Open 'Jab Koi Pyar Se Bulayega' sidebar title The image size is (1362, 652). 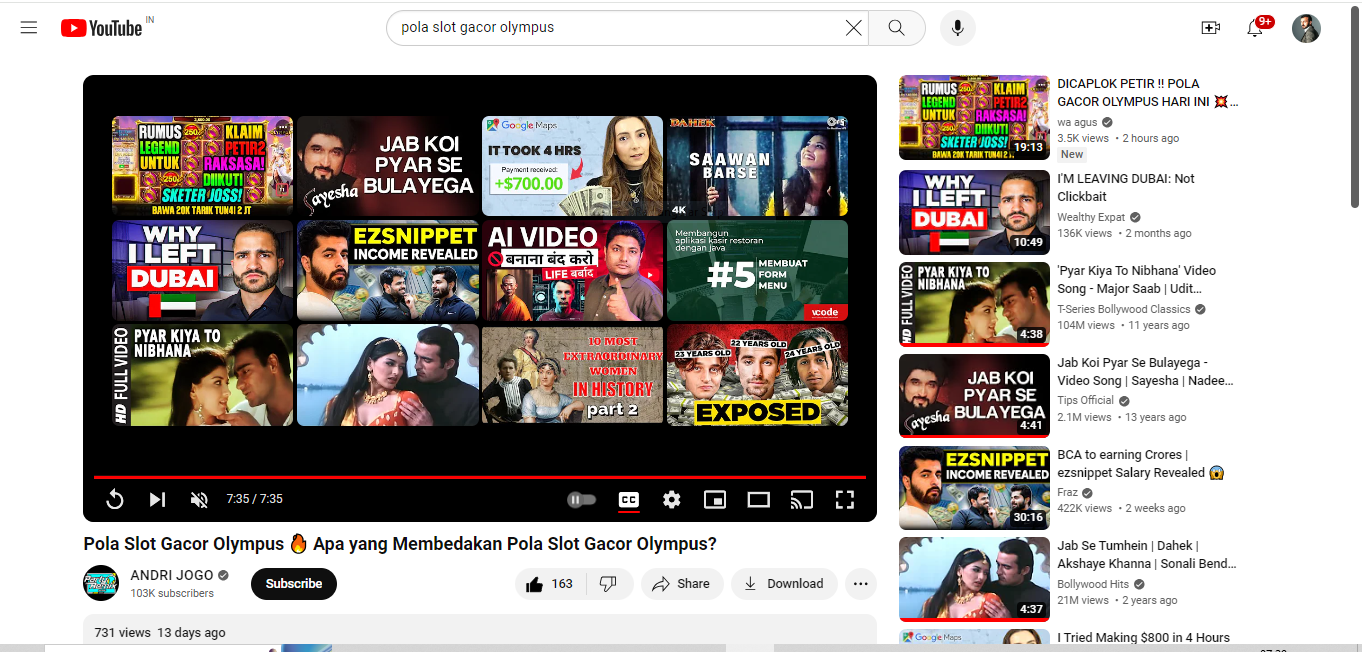pyautogui.click(x=1146, y=372)
